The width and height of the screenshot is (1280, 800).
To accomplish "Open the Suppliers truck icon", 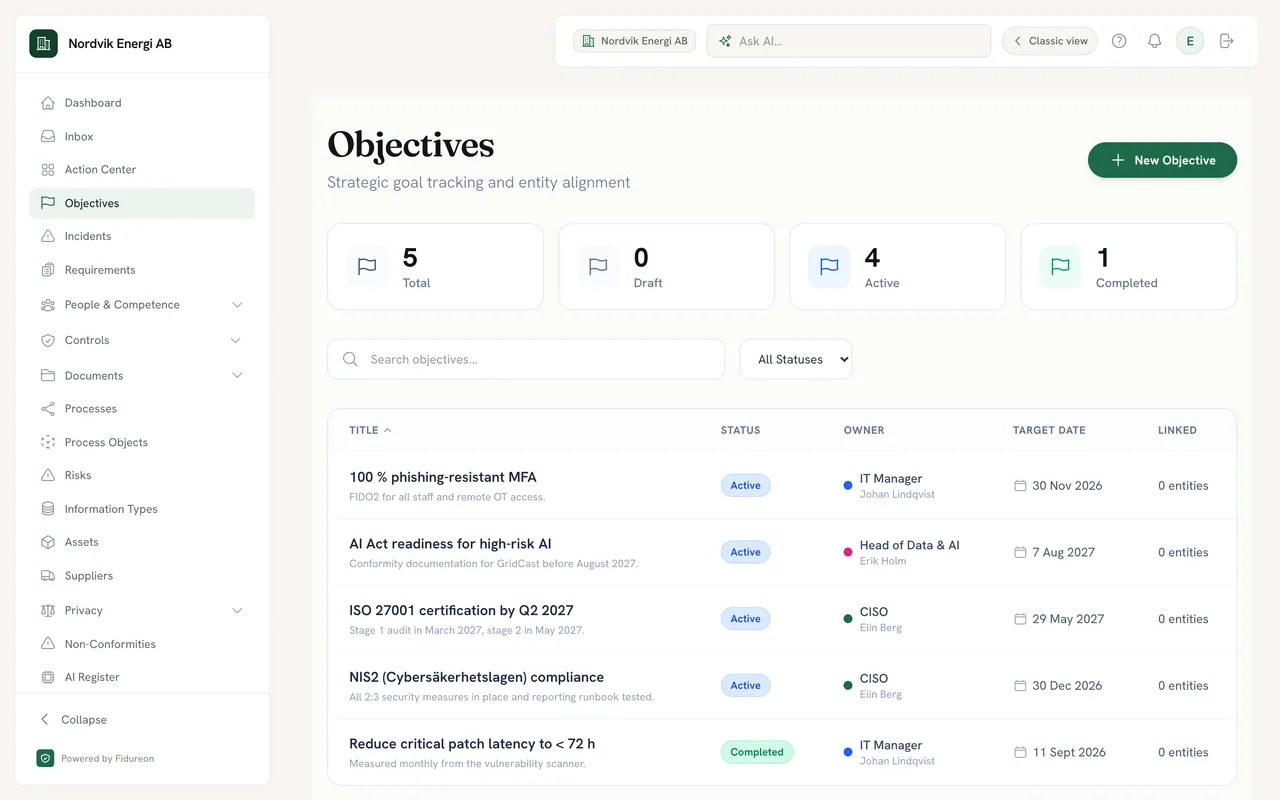I will coord(47,576).
